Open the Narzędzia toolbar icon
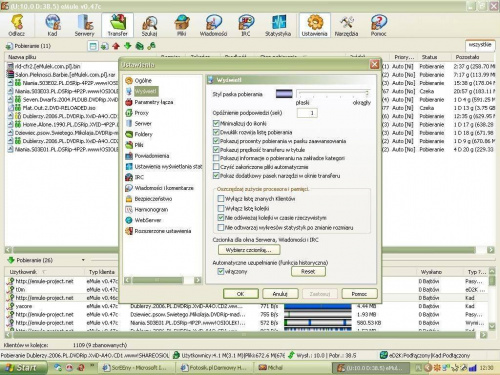Screen dimensions: 500x375 point(347,25)
